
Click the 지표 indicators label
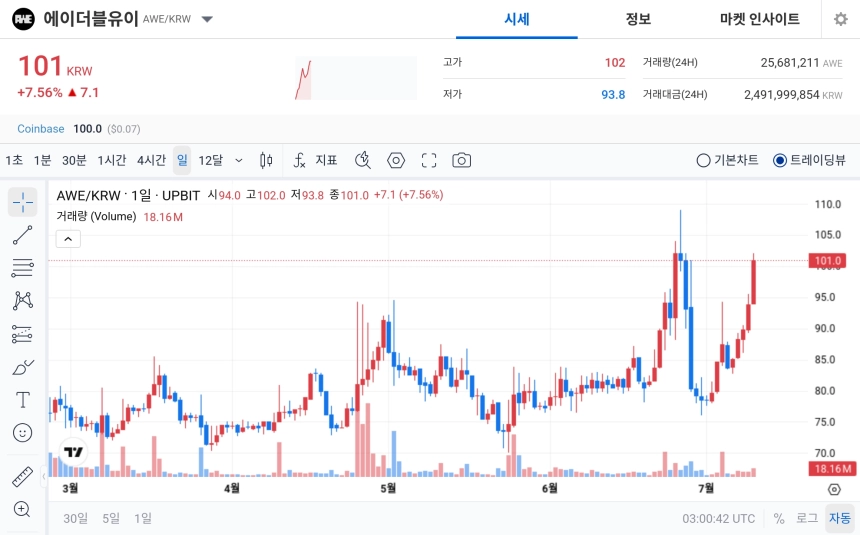[x=326, y=160]
